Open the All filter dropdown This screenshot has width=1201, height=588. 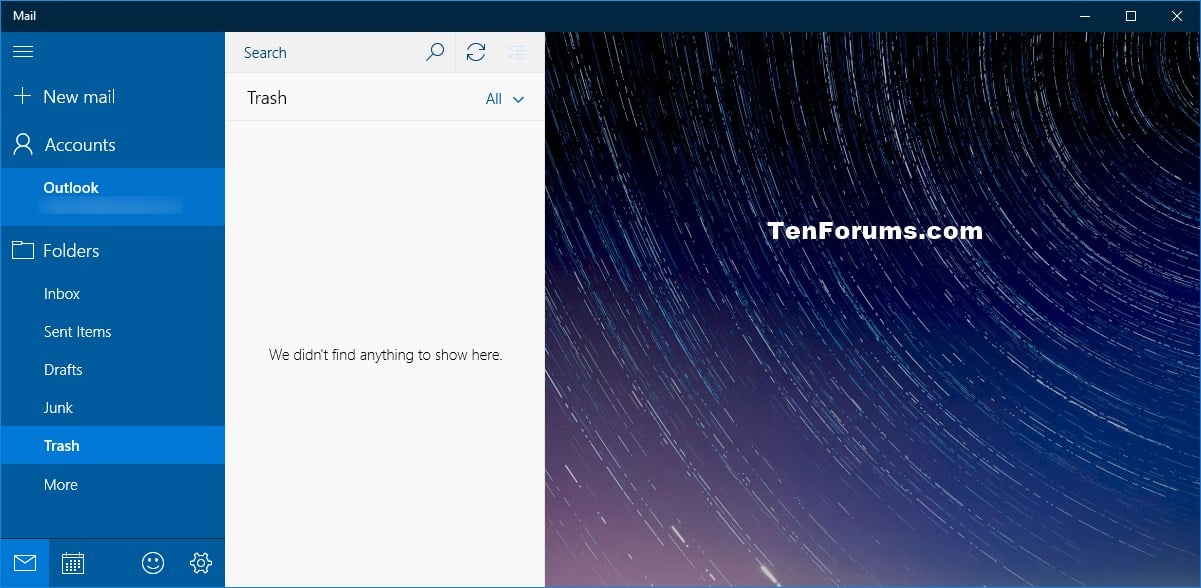[x=505, y=98]
